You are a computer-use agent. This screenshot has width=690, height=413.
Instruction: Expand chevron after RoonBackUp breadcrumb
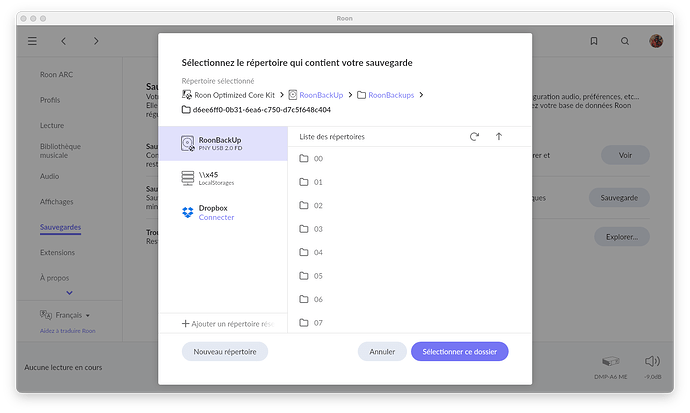coord(350,95)
